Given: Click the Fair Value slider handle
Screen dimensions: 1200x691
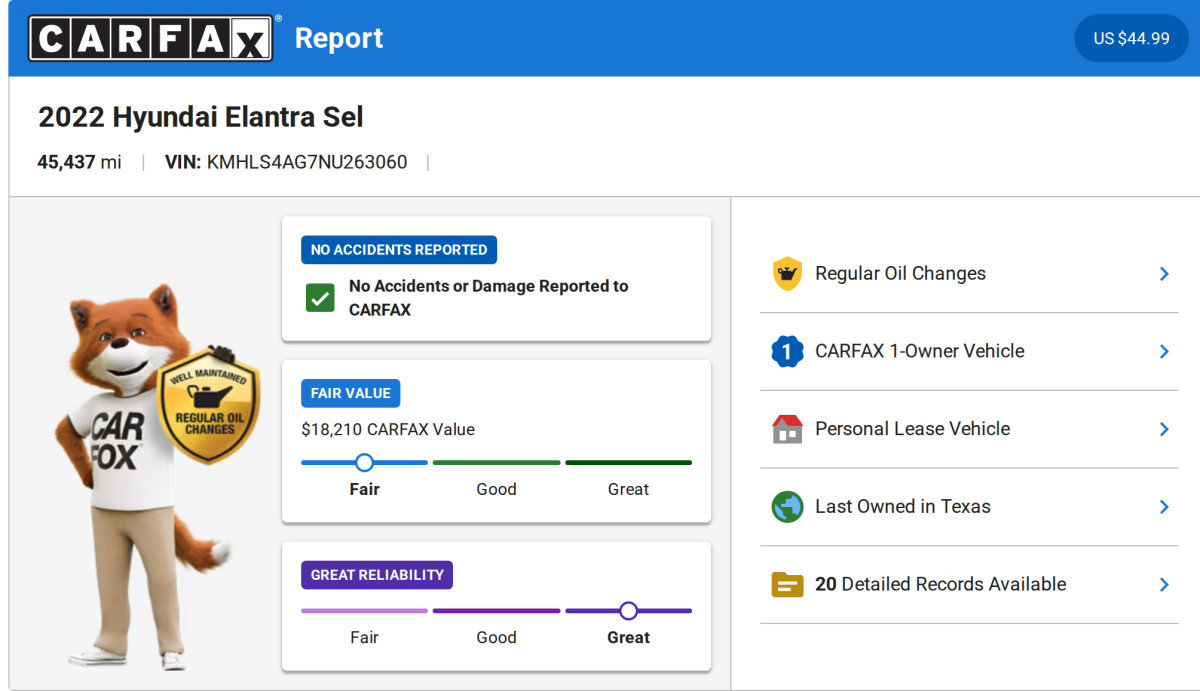Looking at the screenshot, I should (x=364, y=462).
